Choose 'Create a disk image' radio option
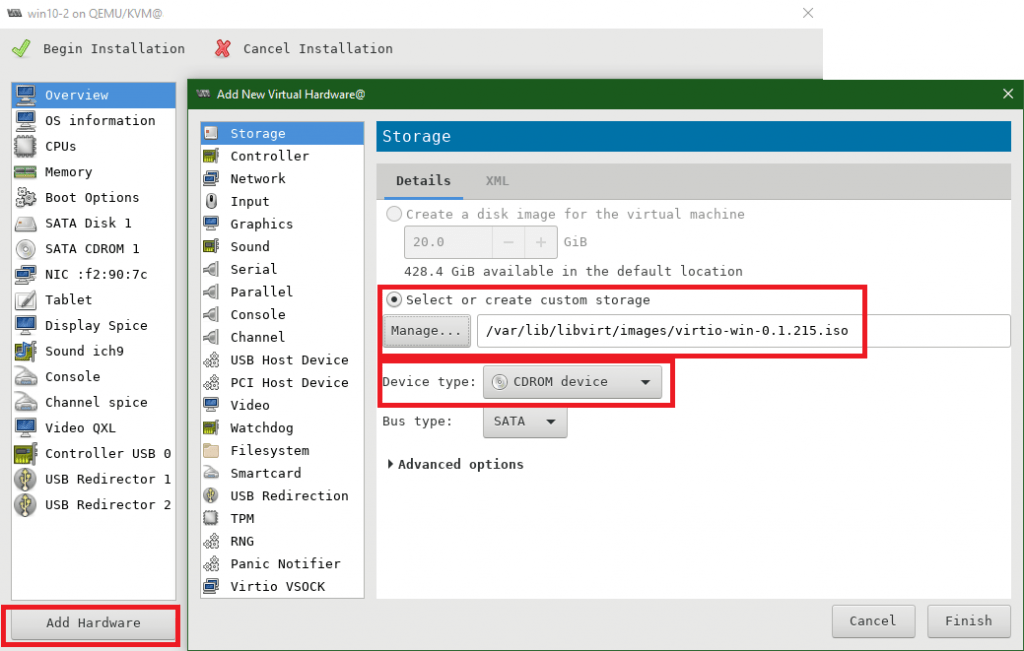Image resolution: width=1024 pixels, height=651 pixels. [x=395, y=214]
